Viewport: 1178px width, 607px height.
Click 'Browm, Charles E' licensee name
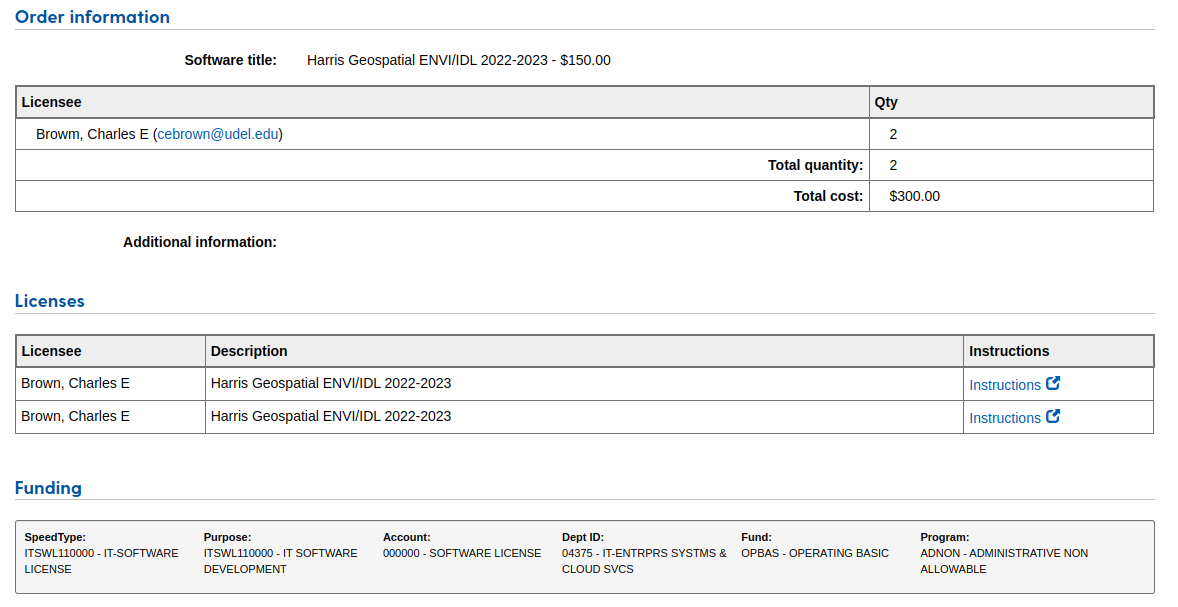[x=92, y=134]
